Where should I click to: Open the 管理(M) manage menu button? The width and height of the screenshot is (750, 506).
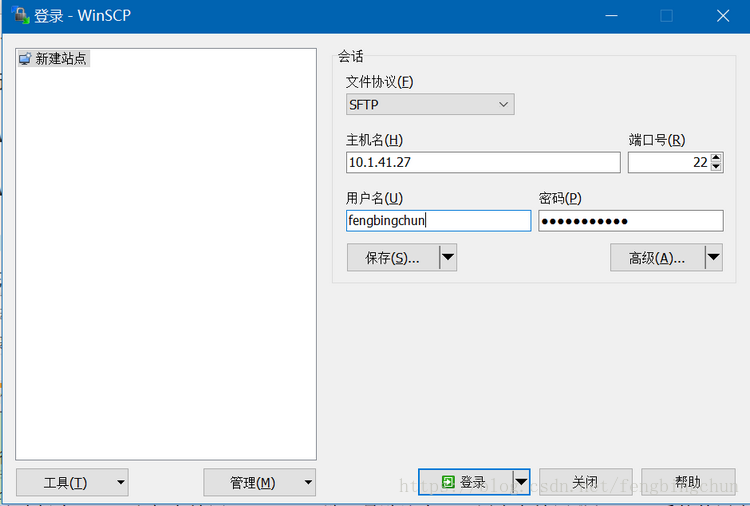point(259,482)
